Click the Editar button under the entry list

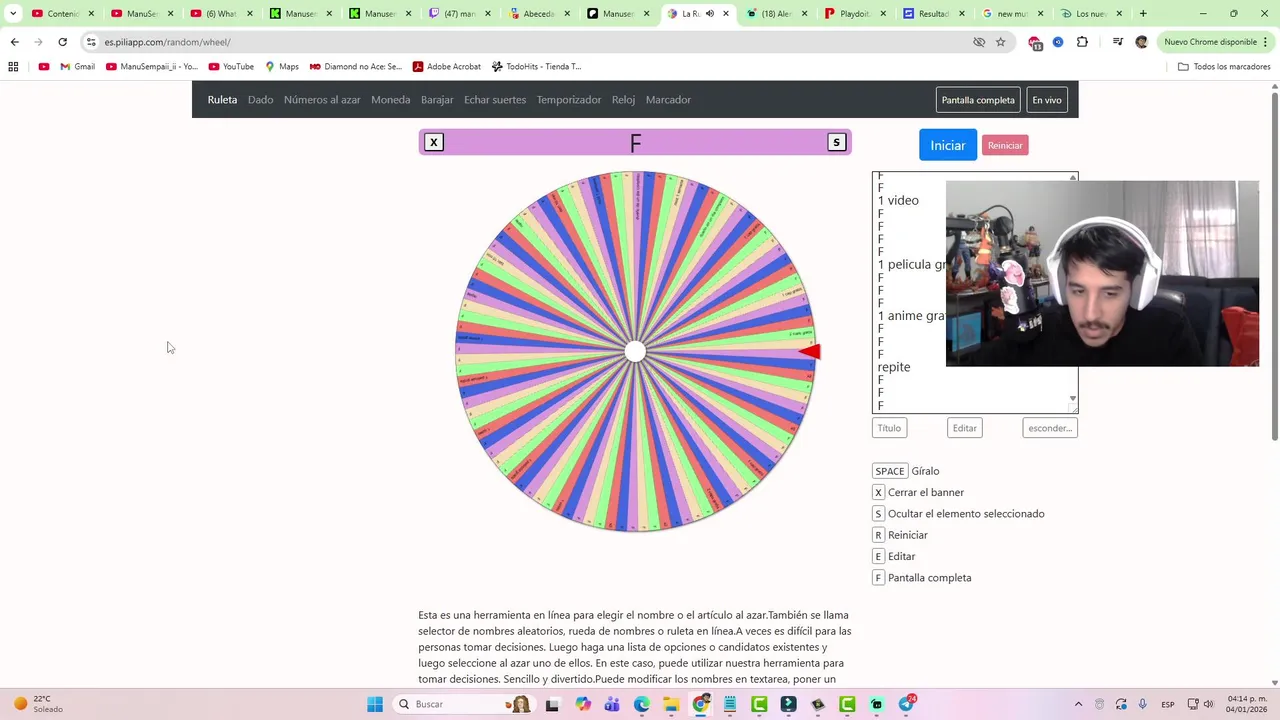(x=965, y=428)
